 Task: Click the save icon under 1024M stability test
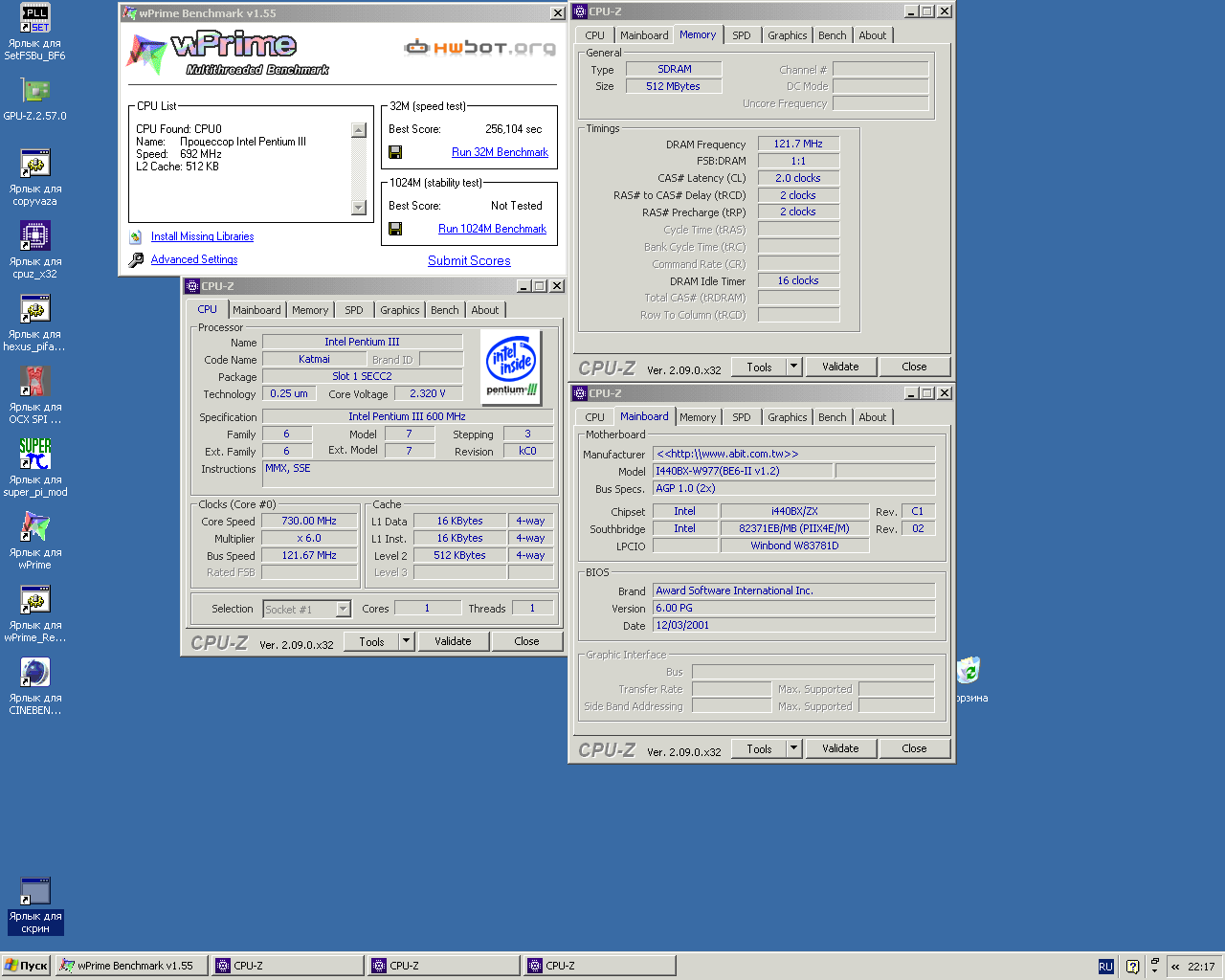click(395, 229)
